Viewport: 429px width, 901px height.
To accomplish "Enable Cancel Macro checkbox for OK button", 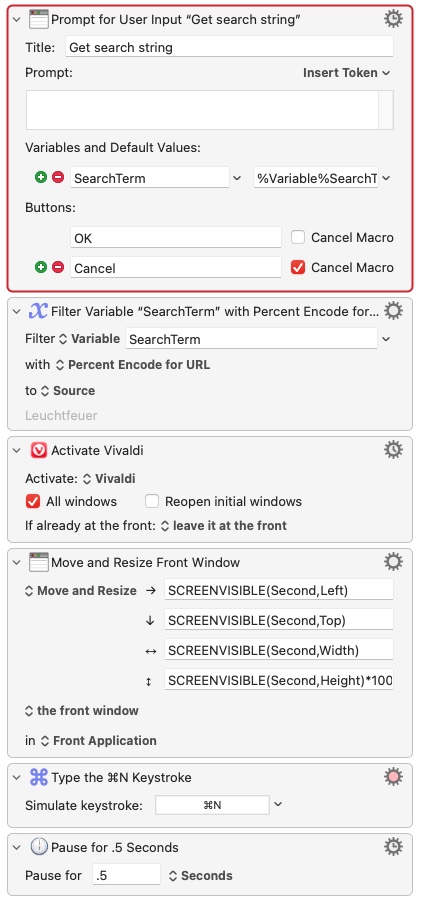I will click(297, 237).
